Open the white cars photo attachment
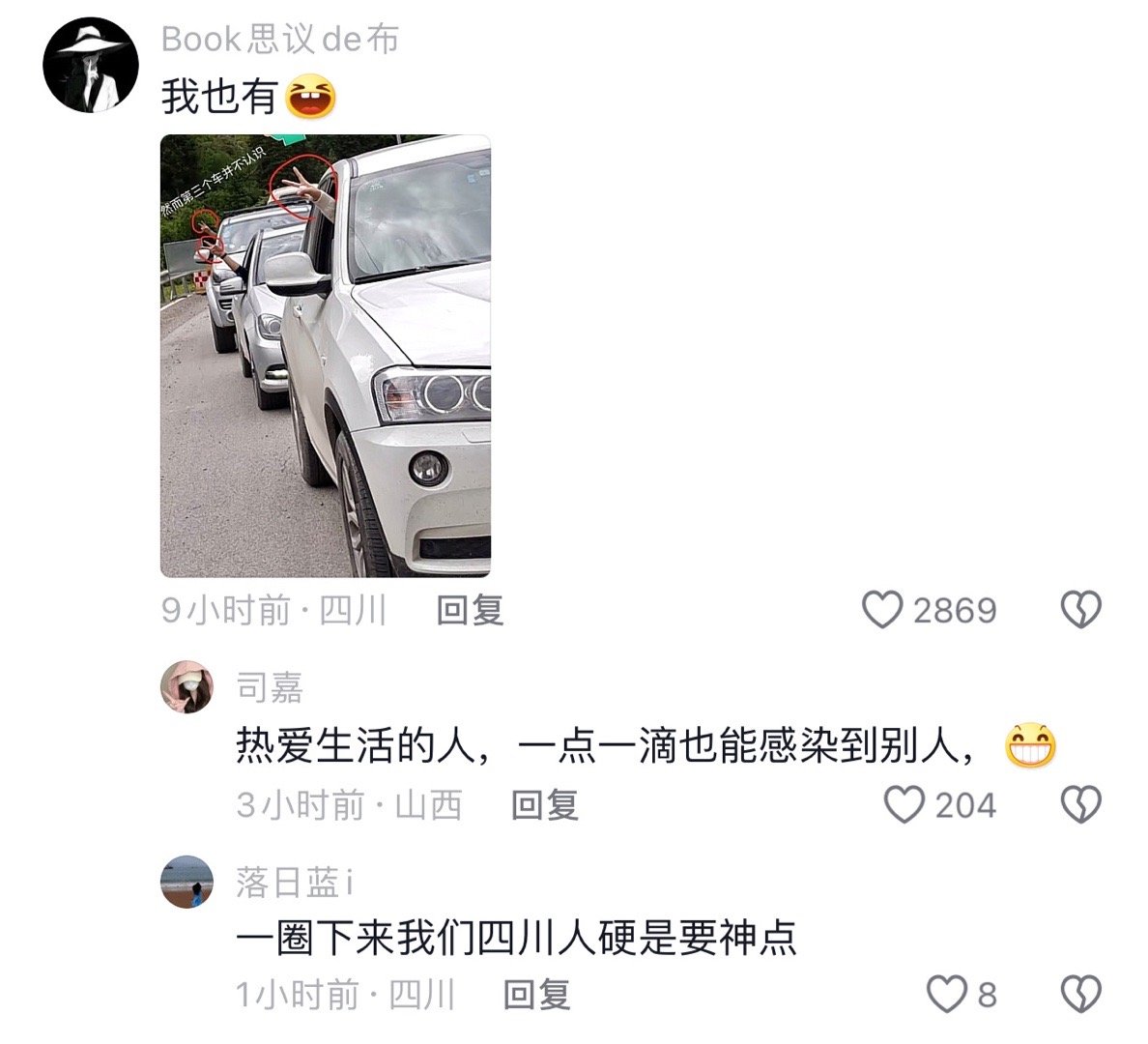This screenshot has height=1044, width=1148. click(x=325, y=356)
